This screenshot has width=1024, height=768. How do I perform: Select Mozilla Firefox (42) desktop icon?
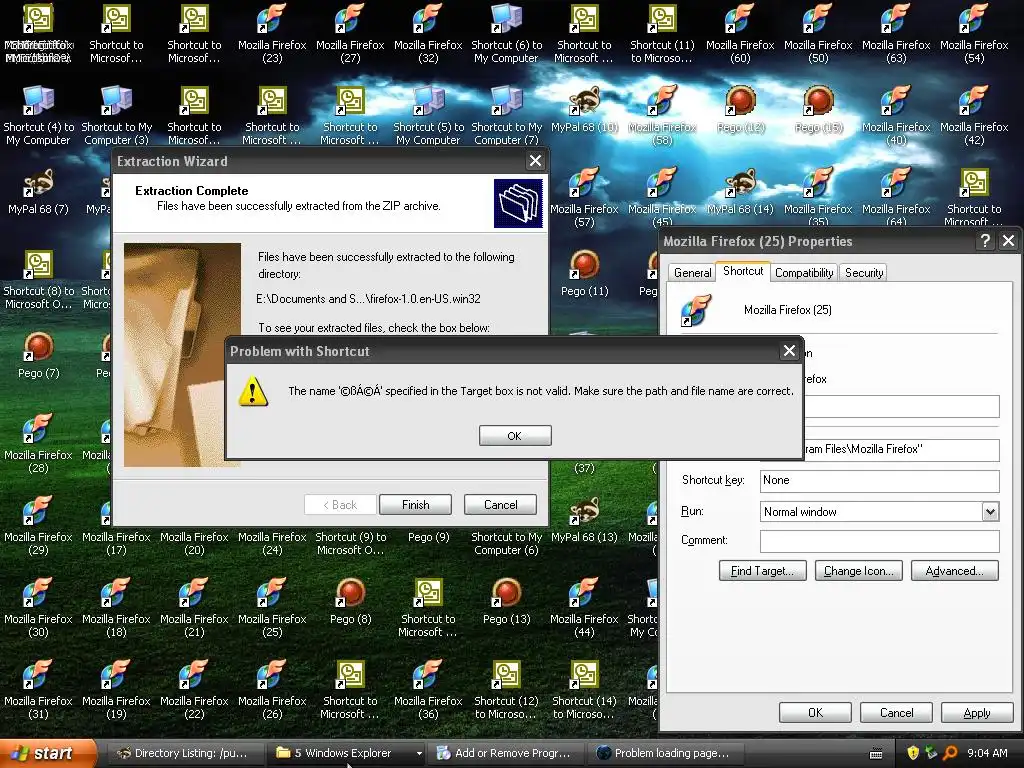click(x=974, y=116)
